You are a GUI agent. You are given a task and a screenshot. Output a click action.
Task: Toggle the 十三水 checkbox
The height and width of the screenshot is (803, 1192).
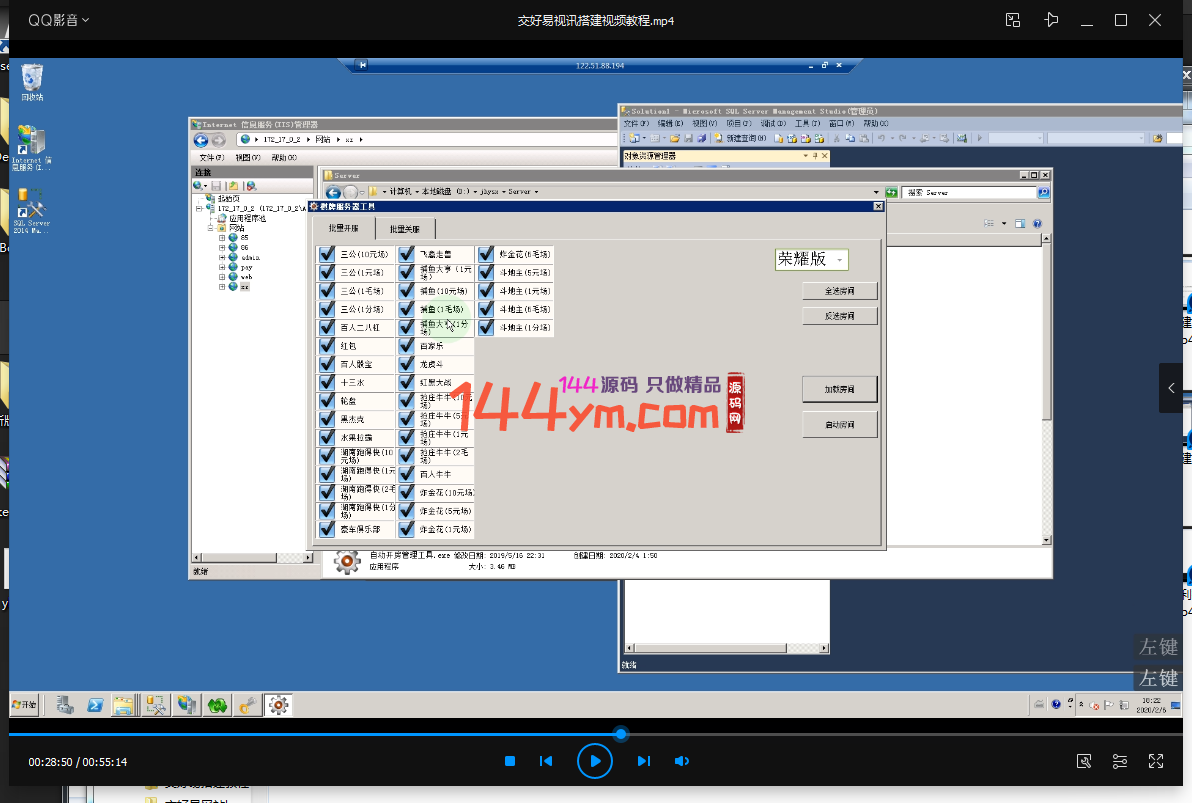(x=327, y=382)
